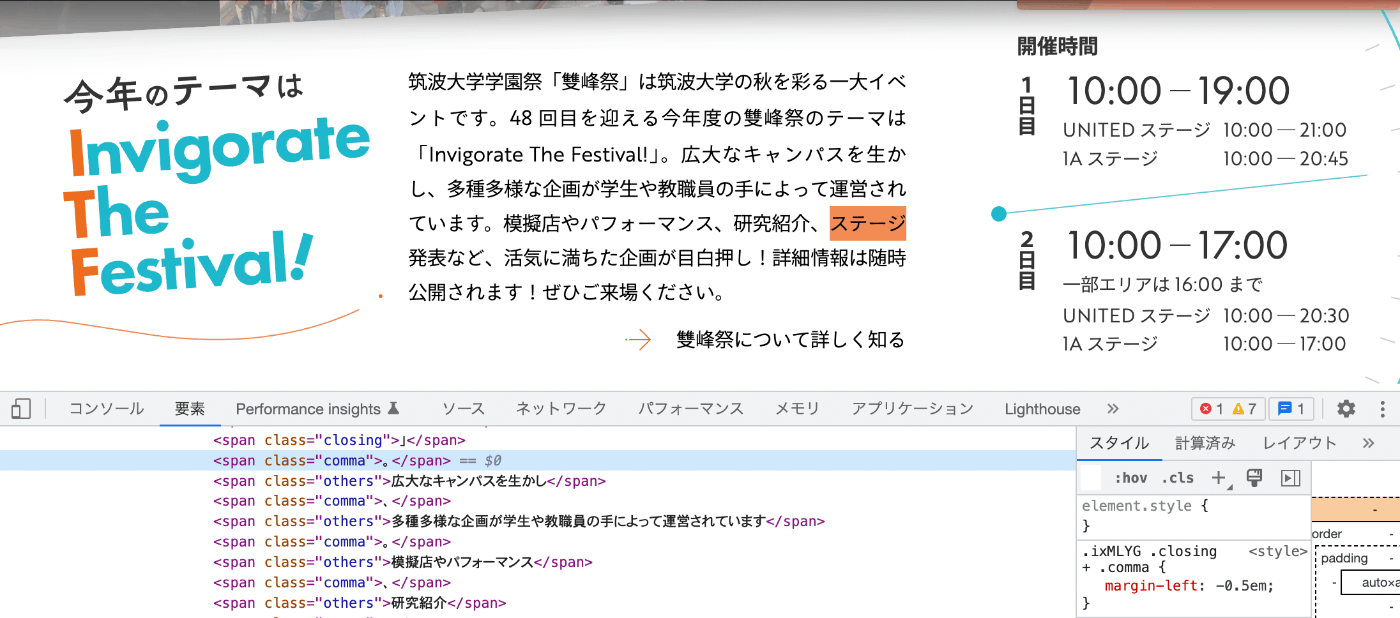Screen dimensions: 1400x618
Task: Click the error and warning count badge
Action: (x=1228, y=409)
